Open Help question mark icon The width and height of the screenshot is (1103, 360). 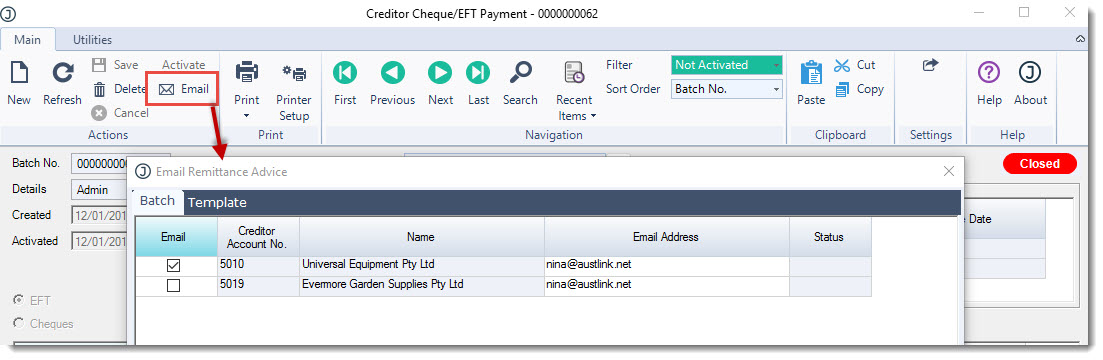coord(989,72)
